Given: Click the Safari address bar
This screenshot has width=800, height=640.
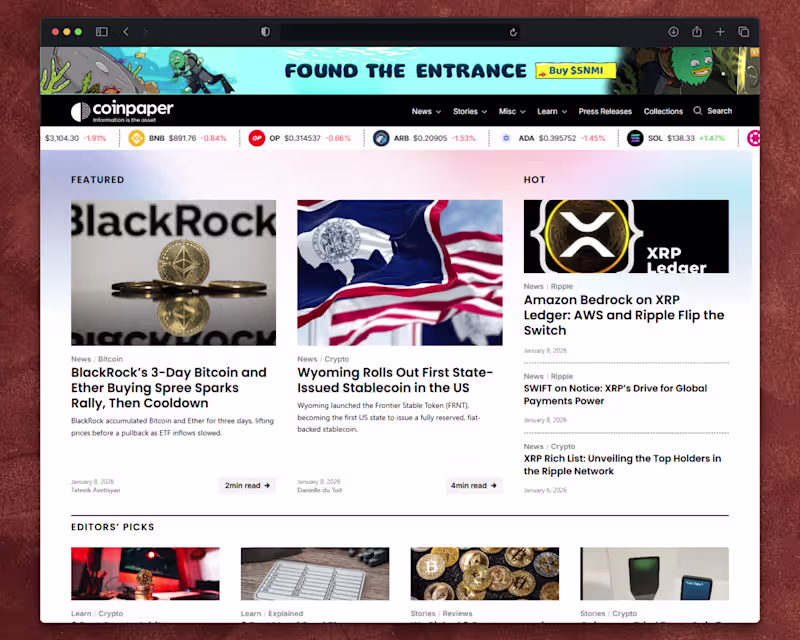Looking at the screenshot, I should point(401,32).
